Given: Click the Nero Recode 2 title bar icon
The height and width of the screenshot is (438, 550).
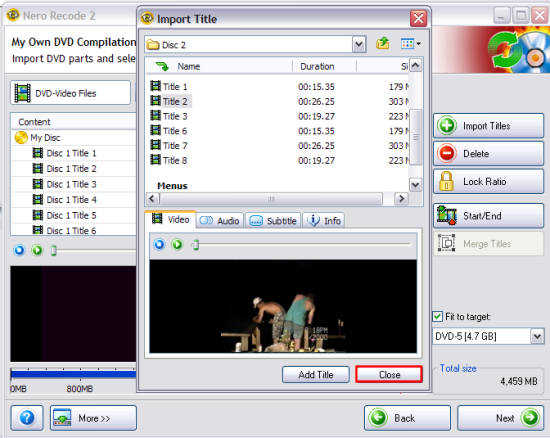Looking at the screenshot, I should pyautogui.click(x=13, y=15).
